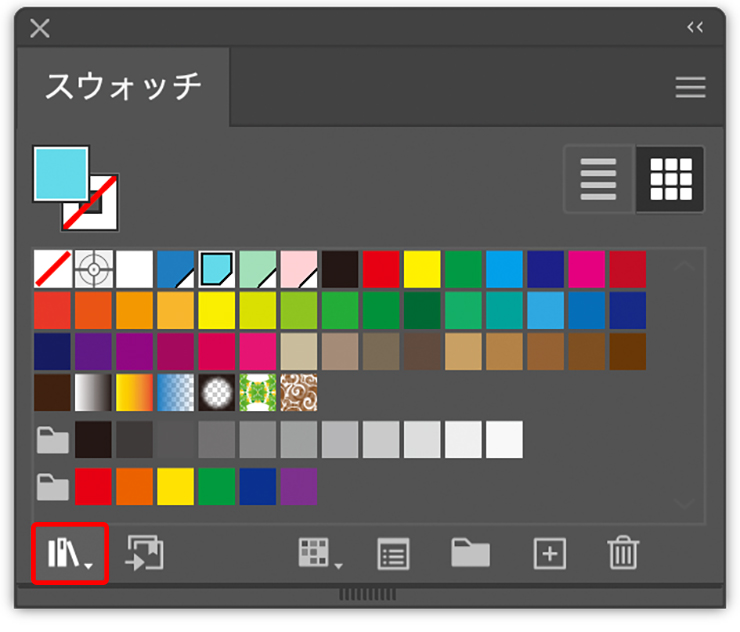Screen dimensions: 740x632
Task: Open Swatch Options
Action: [394, 553]
